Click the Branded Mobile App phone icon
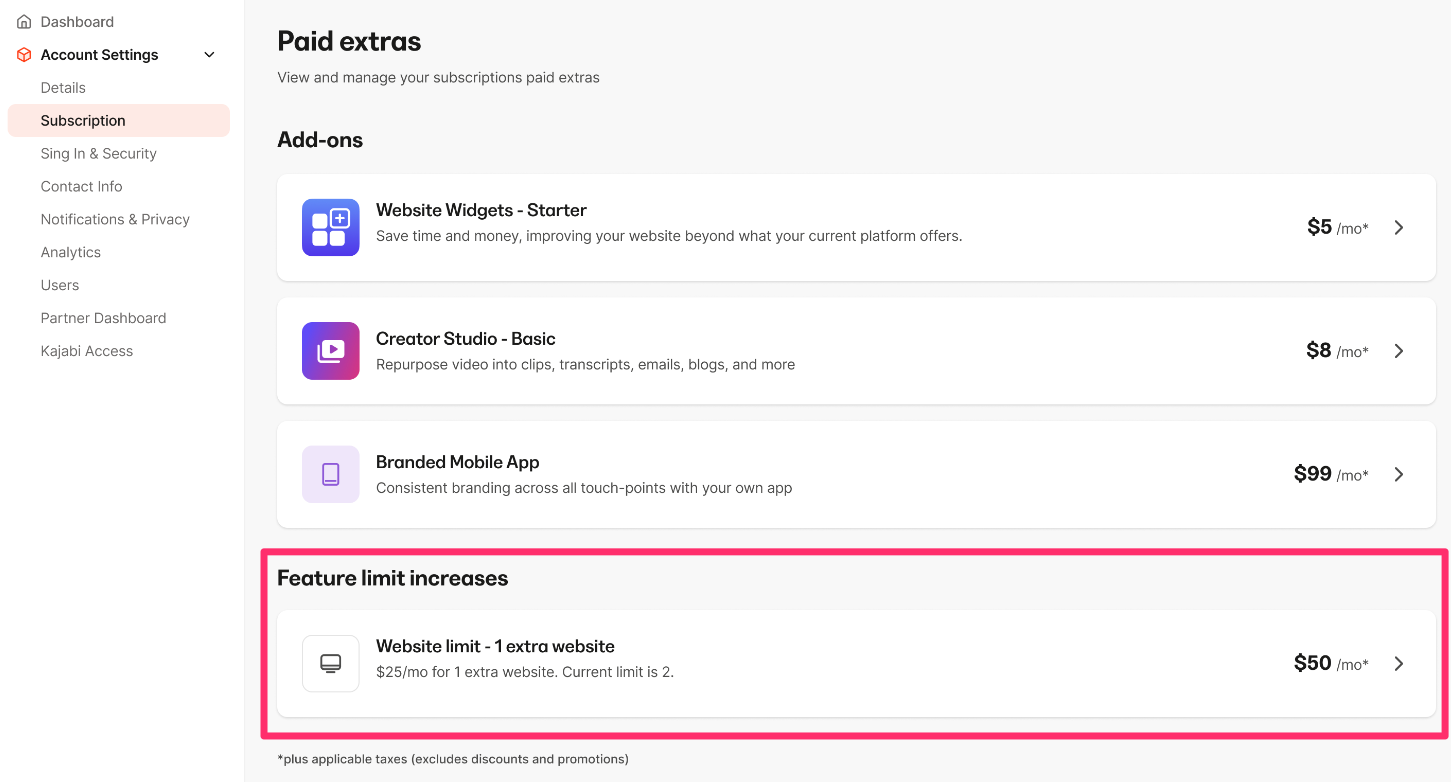1451x782 pixels. [x=330, y=474]
